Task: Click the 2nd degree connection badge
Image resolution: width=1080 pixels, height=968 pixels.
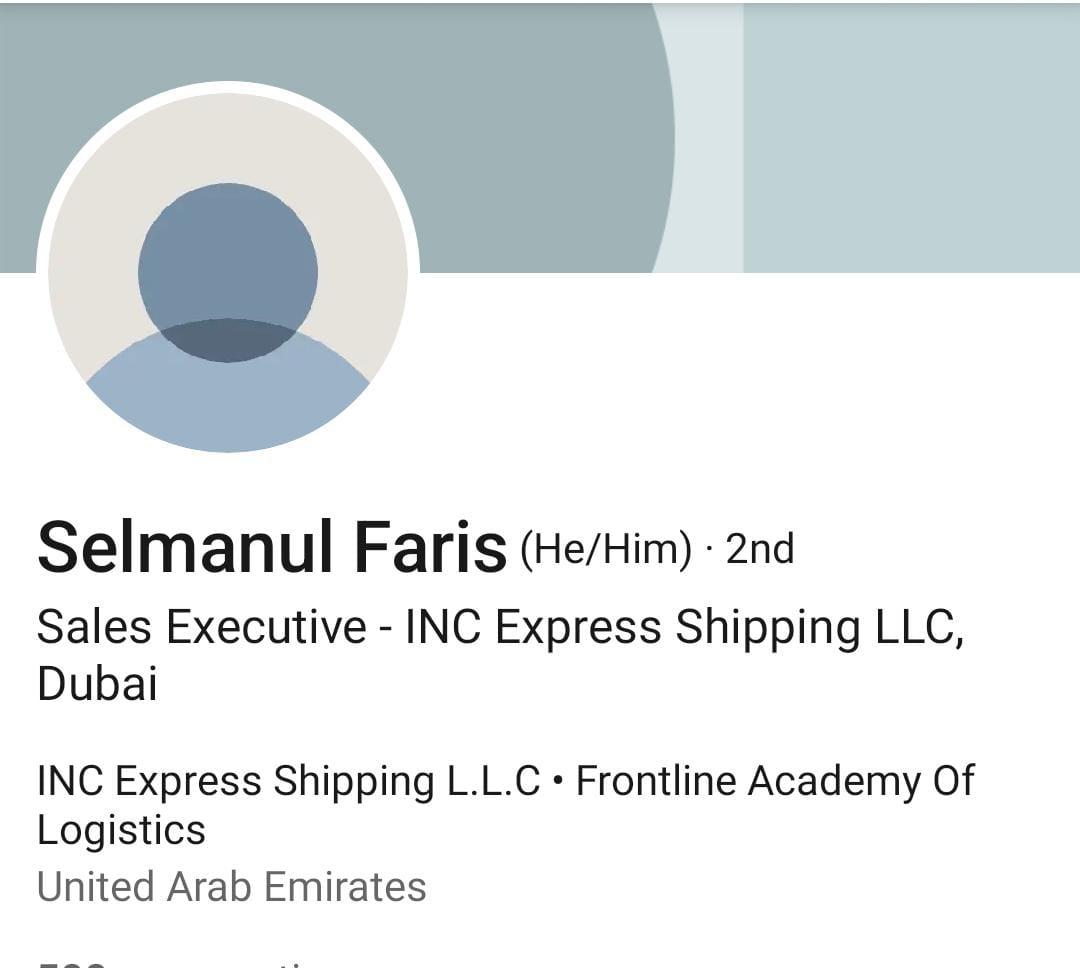Action: tap(760, 549)
